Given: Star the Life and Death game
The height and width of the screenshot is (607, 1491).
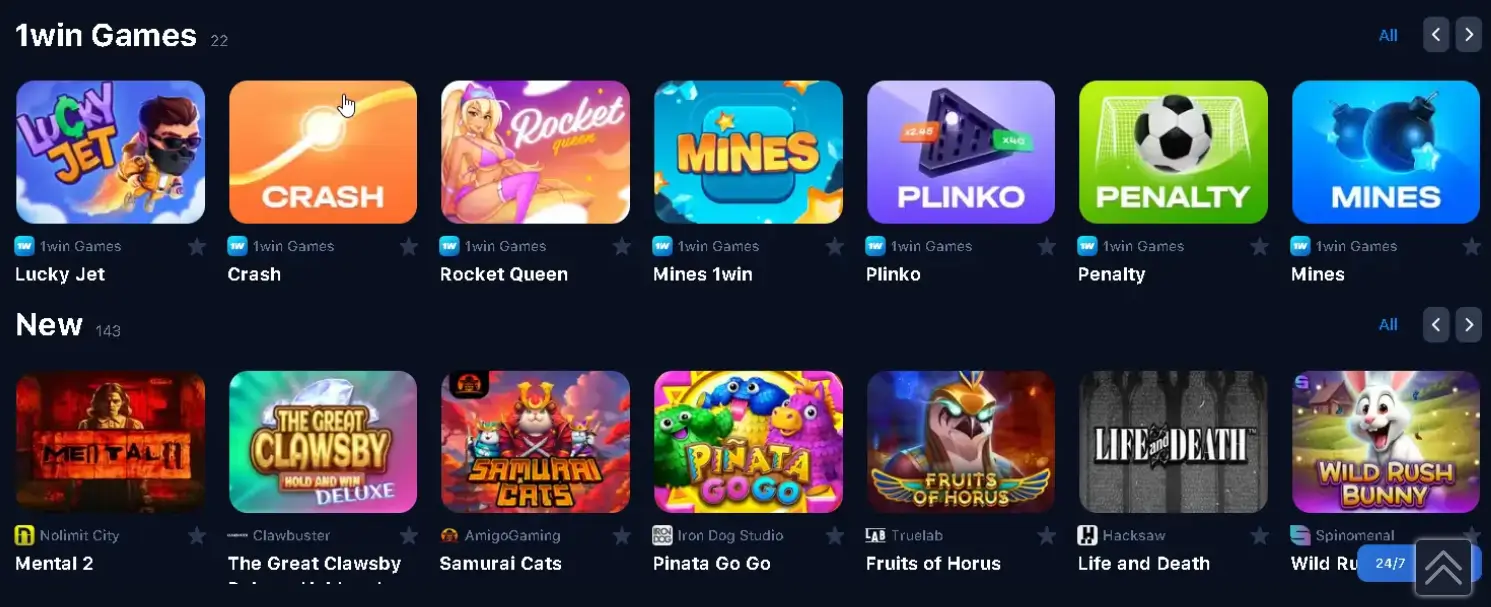Looking at the screenshot, I should 1260,535.
